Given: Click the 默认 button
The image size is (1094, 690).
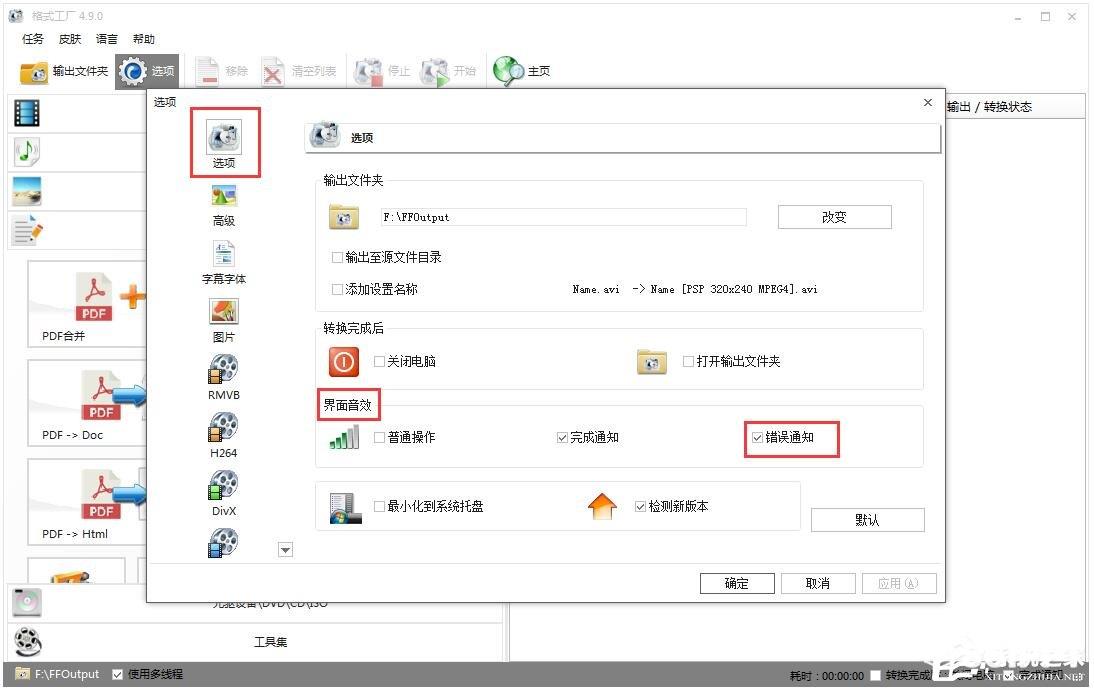Looking at the screenshot, I should coord(867,520).
